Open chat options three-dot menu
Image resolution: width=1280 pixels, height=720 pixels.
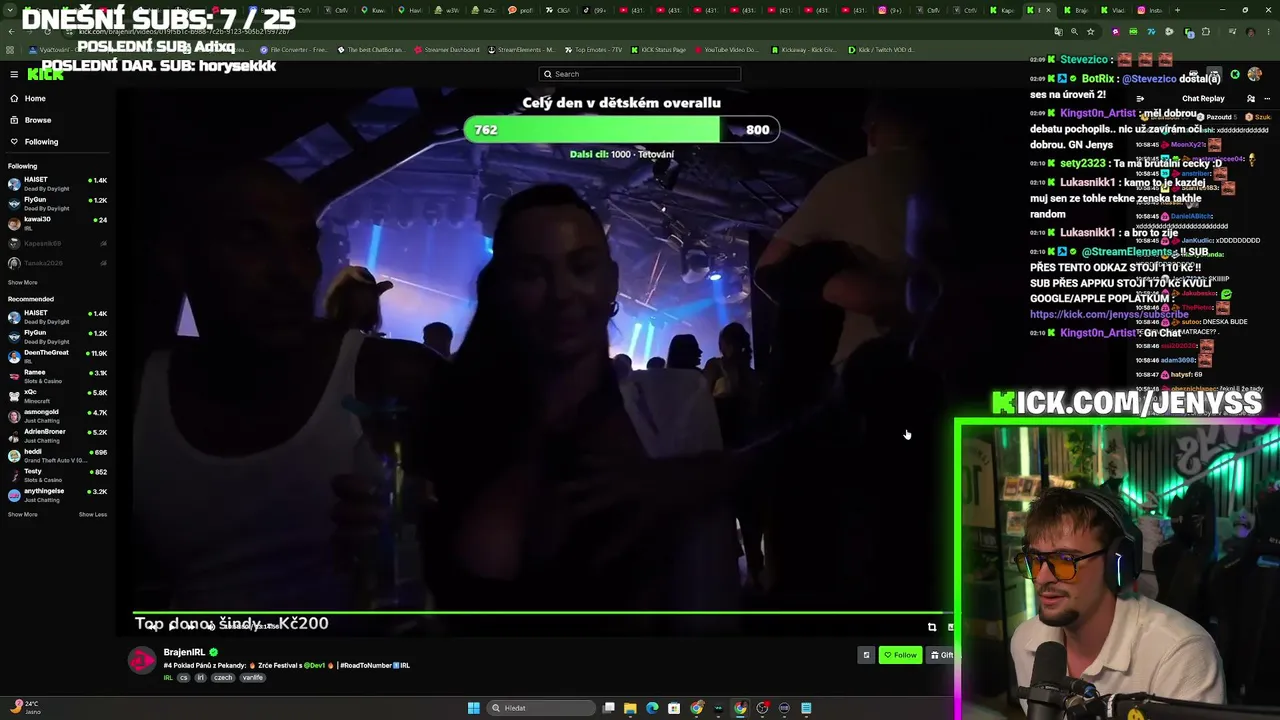pyautogui.click(x=1267, y=99)
